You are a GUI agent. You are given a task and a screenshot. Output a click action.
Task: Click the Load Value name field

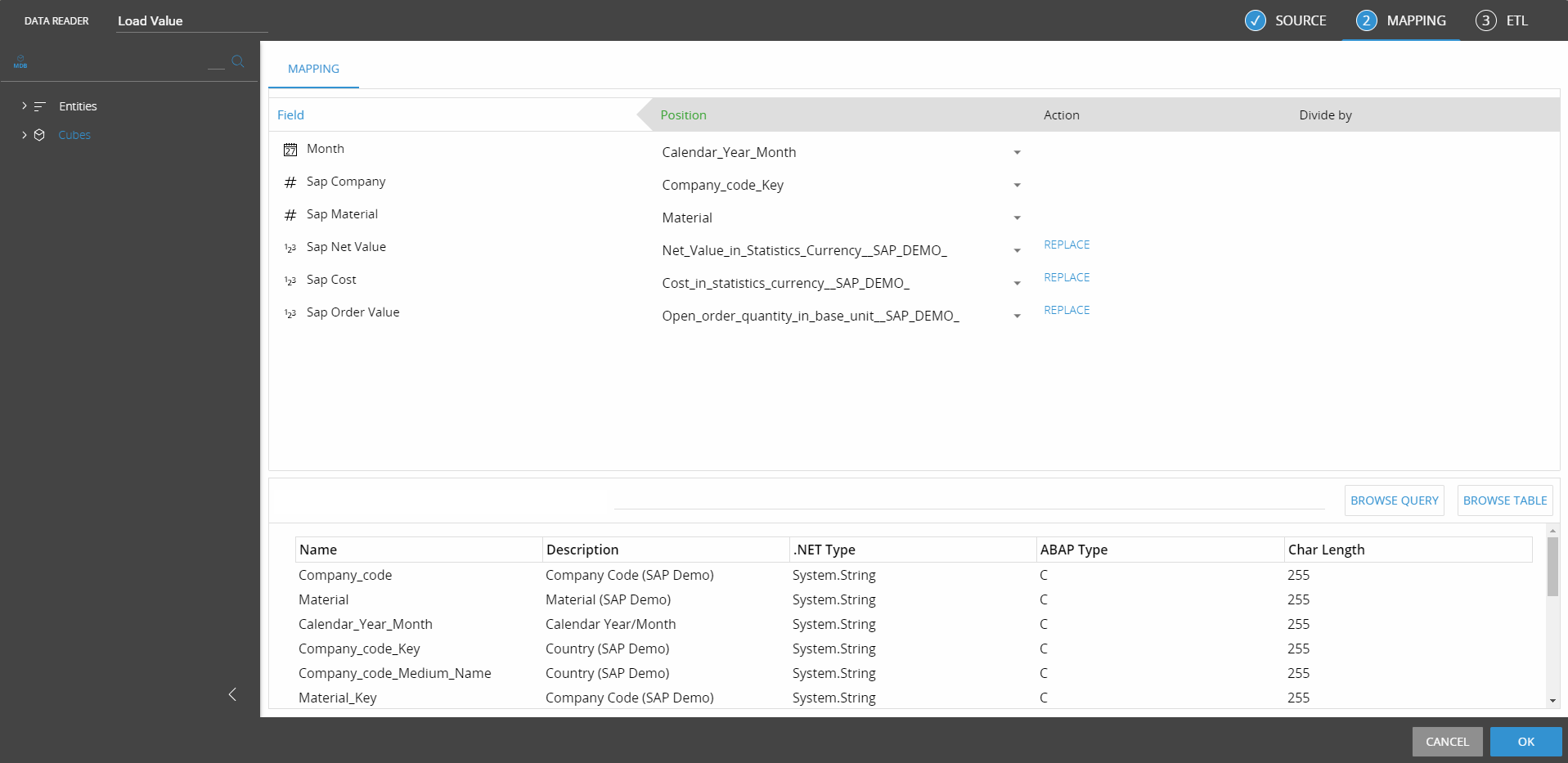[x=191, y=21]
